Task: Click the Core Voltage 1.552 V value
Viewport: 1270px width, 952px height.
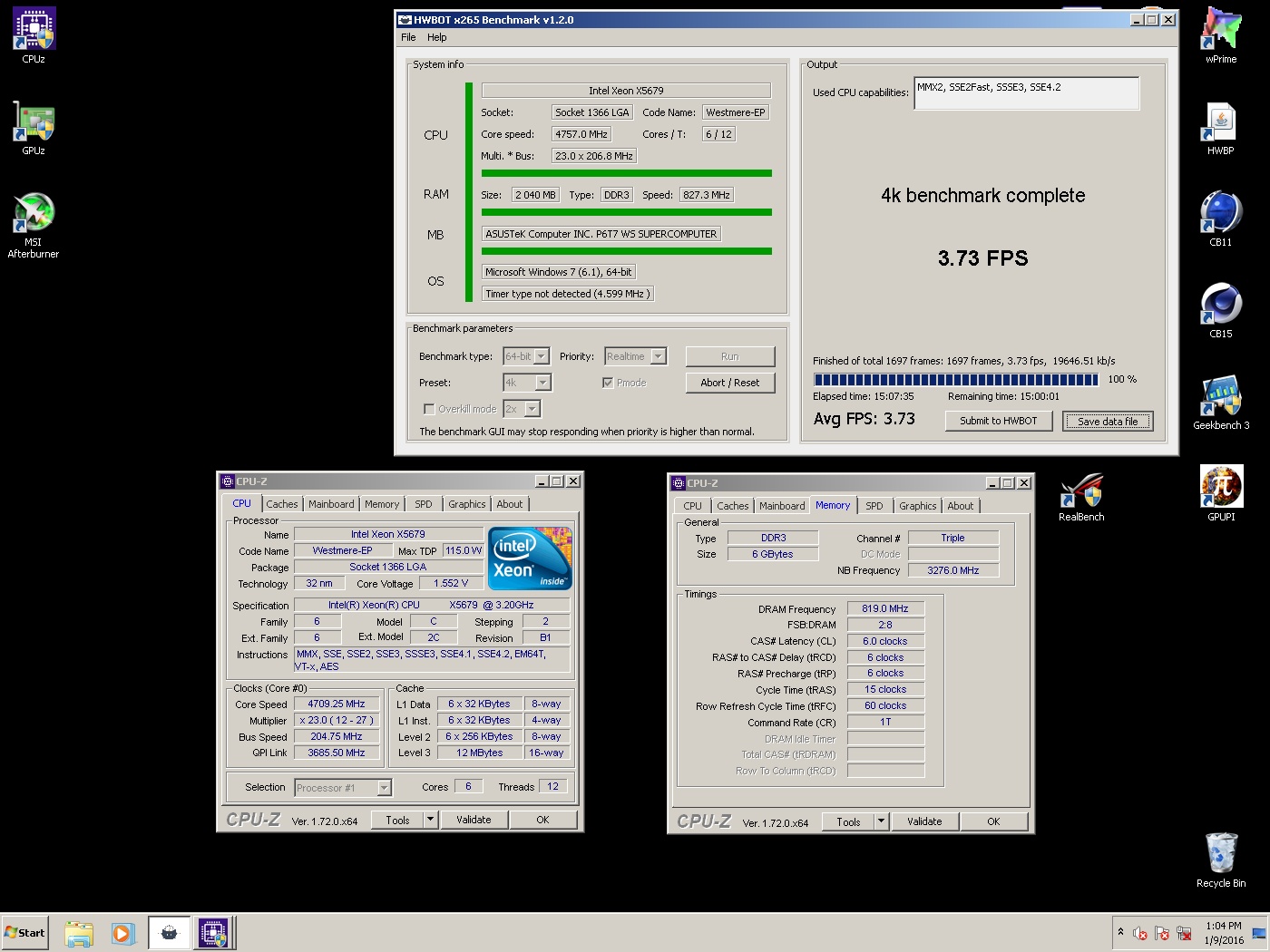Action: tap(451, 583)
